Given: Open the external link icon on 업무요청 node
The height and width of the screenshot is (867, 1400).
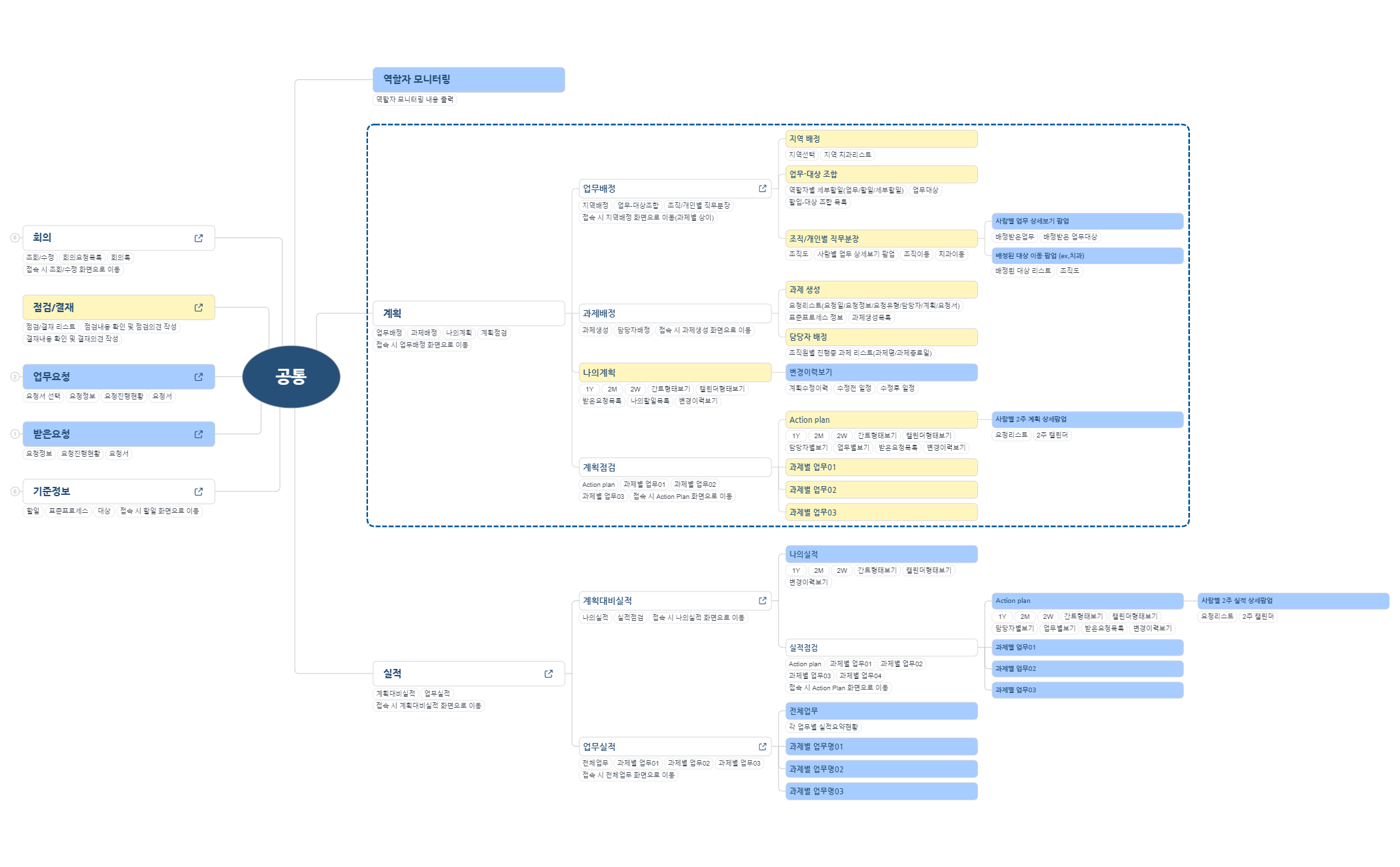Looking at the screenshot, I should coord(198,376).
